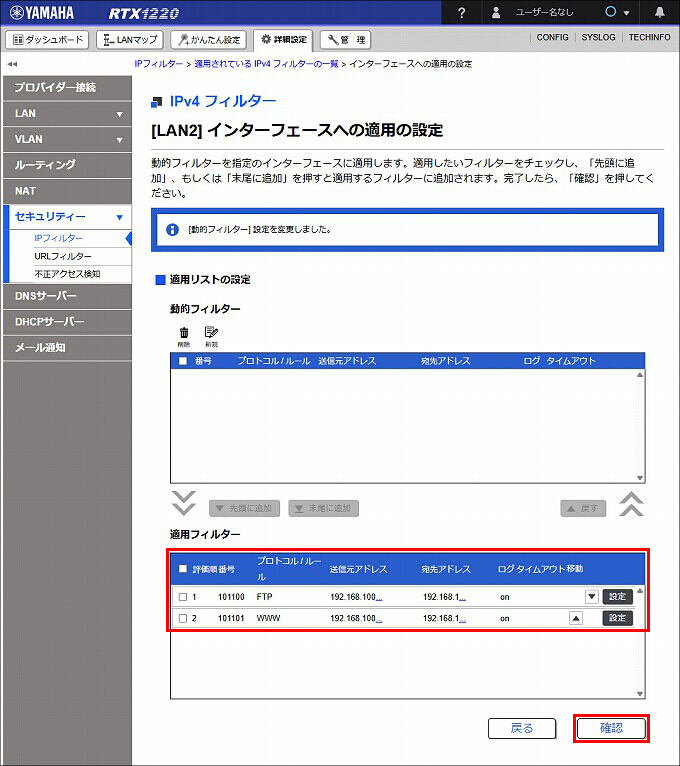Click destination address 192.168.1 of WWW row

tap(444, 618)
